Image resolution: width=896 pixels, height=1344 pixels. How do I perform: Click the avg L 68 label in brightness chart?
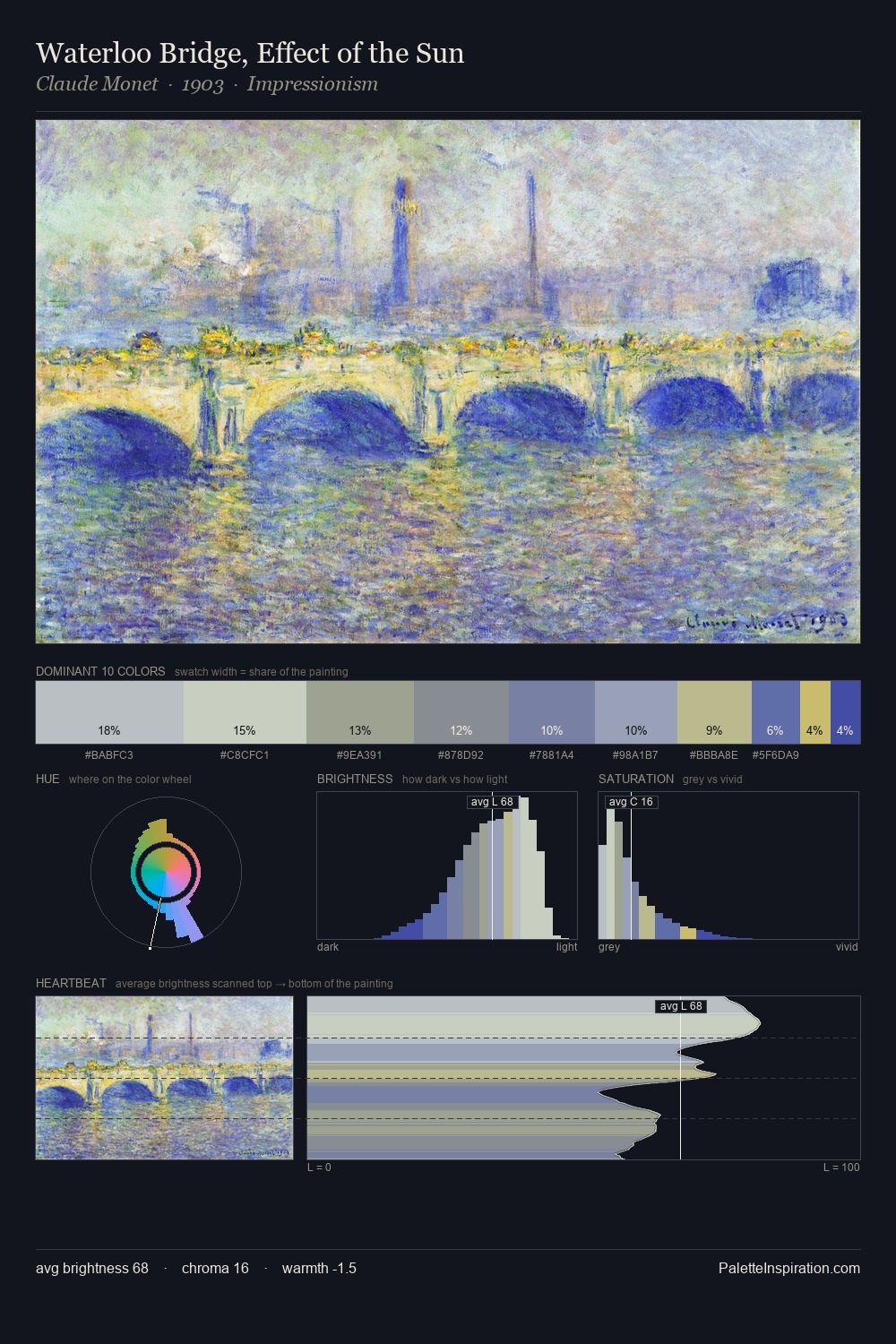[492, 802]
